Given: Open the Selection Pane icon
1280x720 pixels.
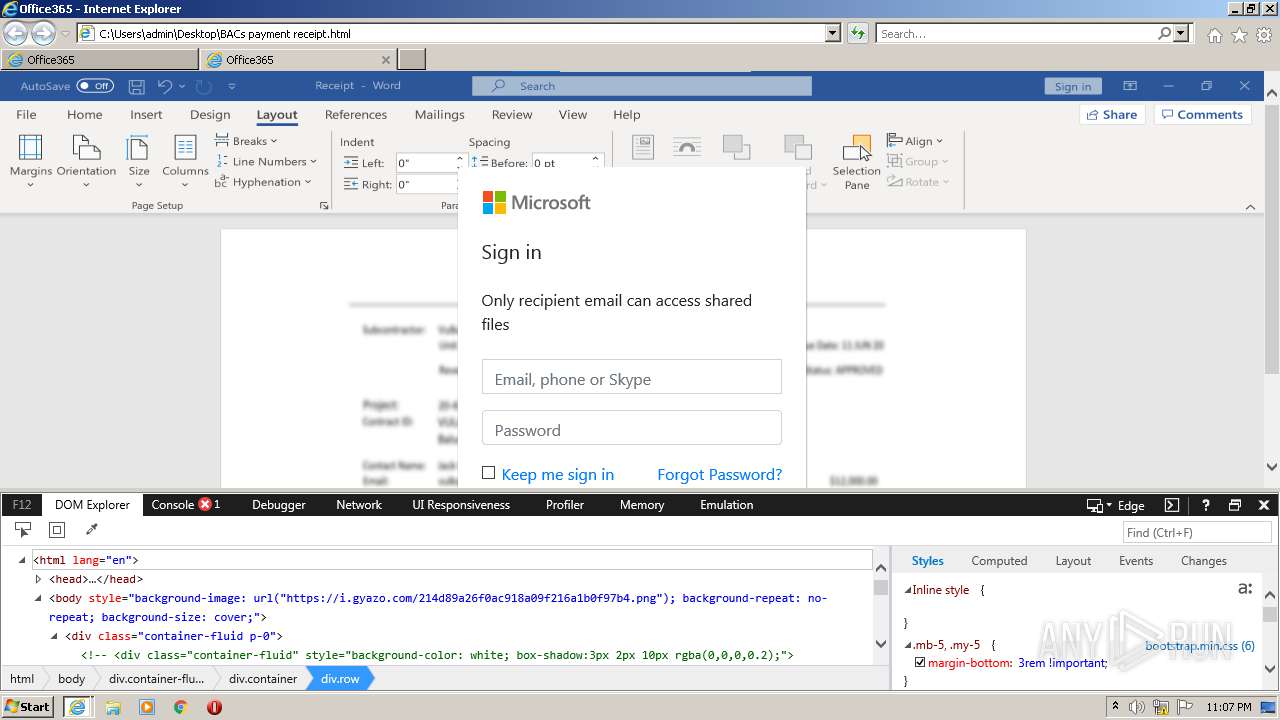Looking at the screenshot, I should coord(857,148).
